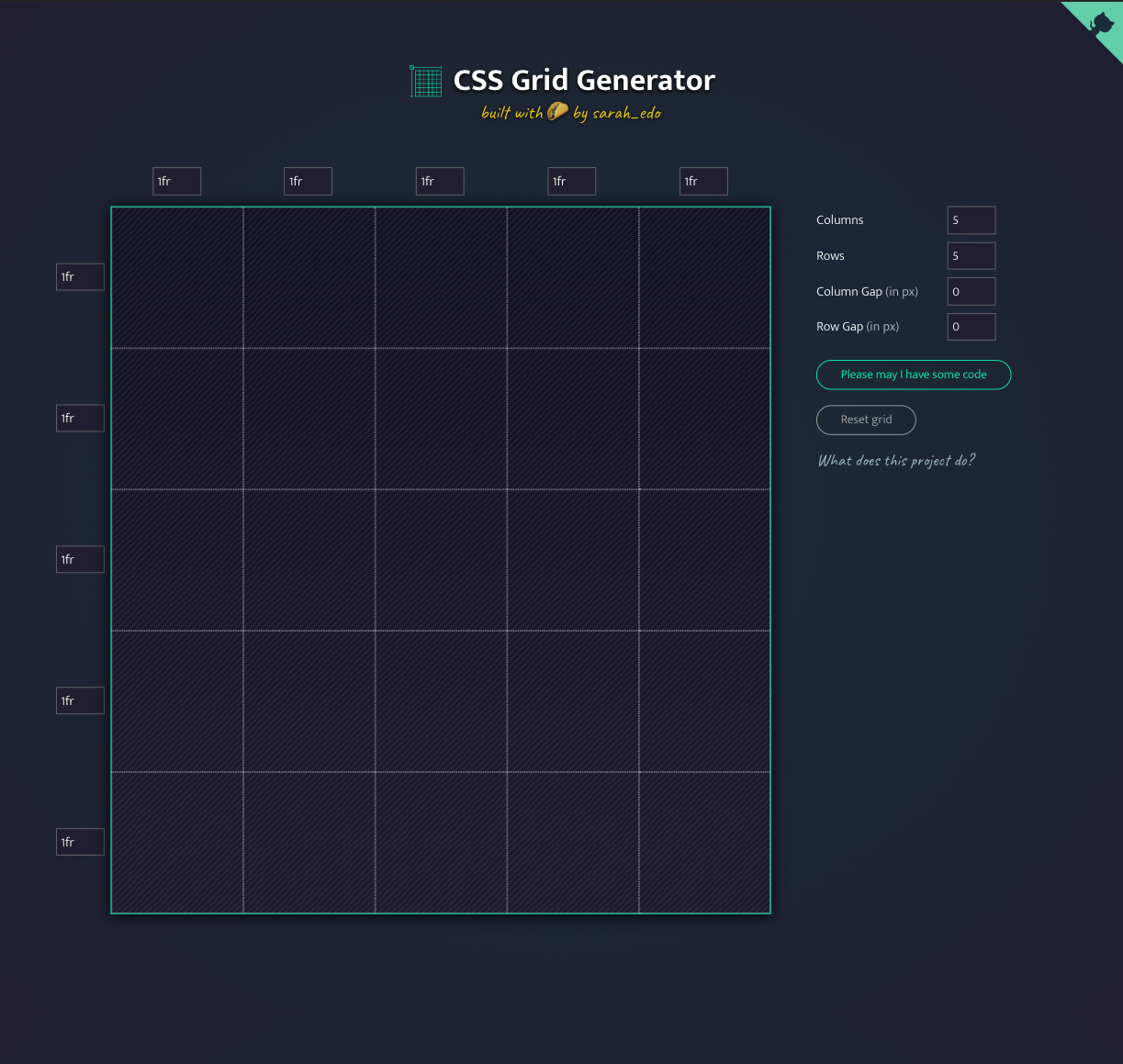The height and width of the screenshot is (1064, 1123).
Task: Click the "Row Gap (in px)" label
Action: coord(858,327)
